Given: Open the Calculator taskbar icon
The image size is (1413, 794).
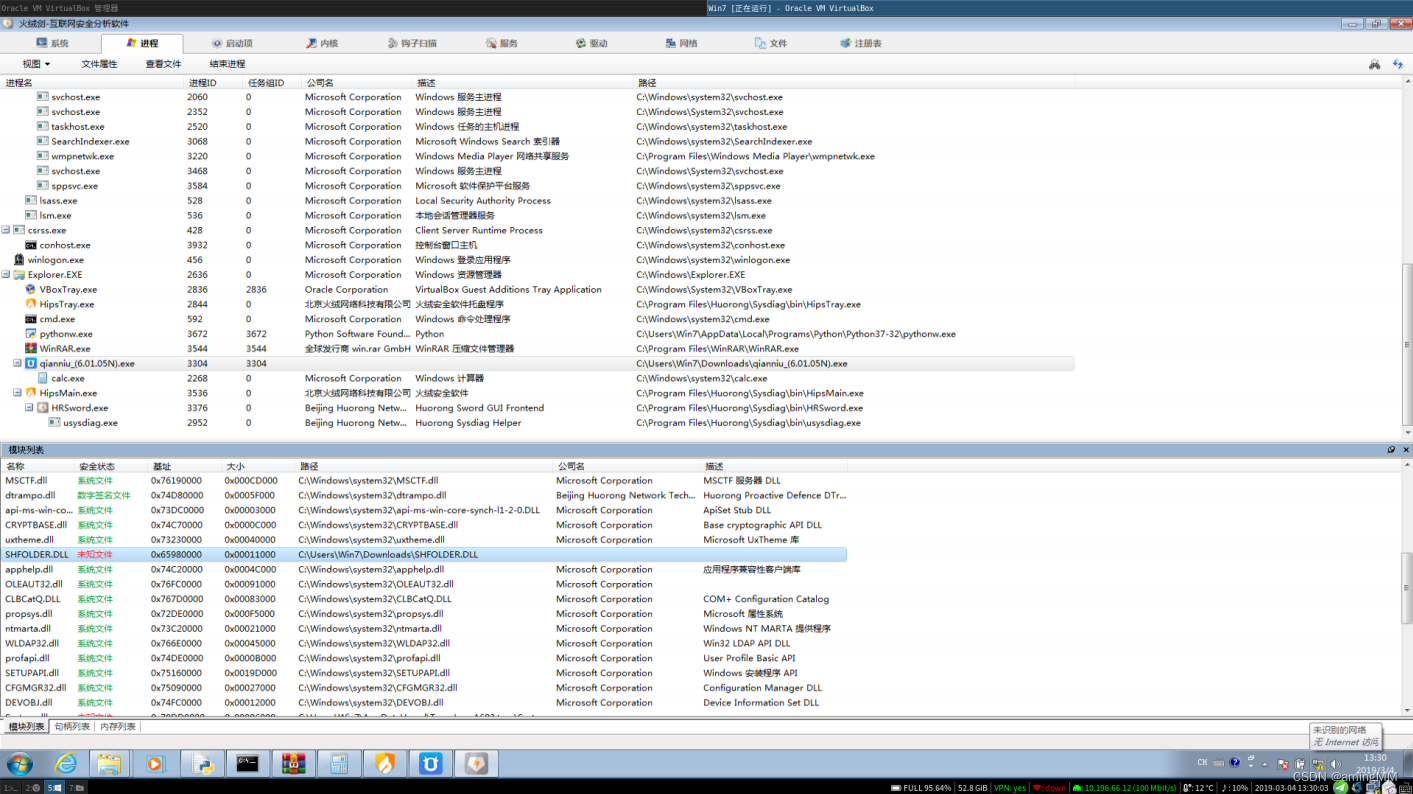Looking at the screenshot, I should click(339, 764).
